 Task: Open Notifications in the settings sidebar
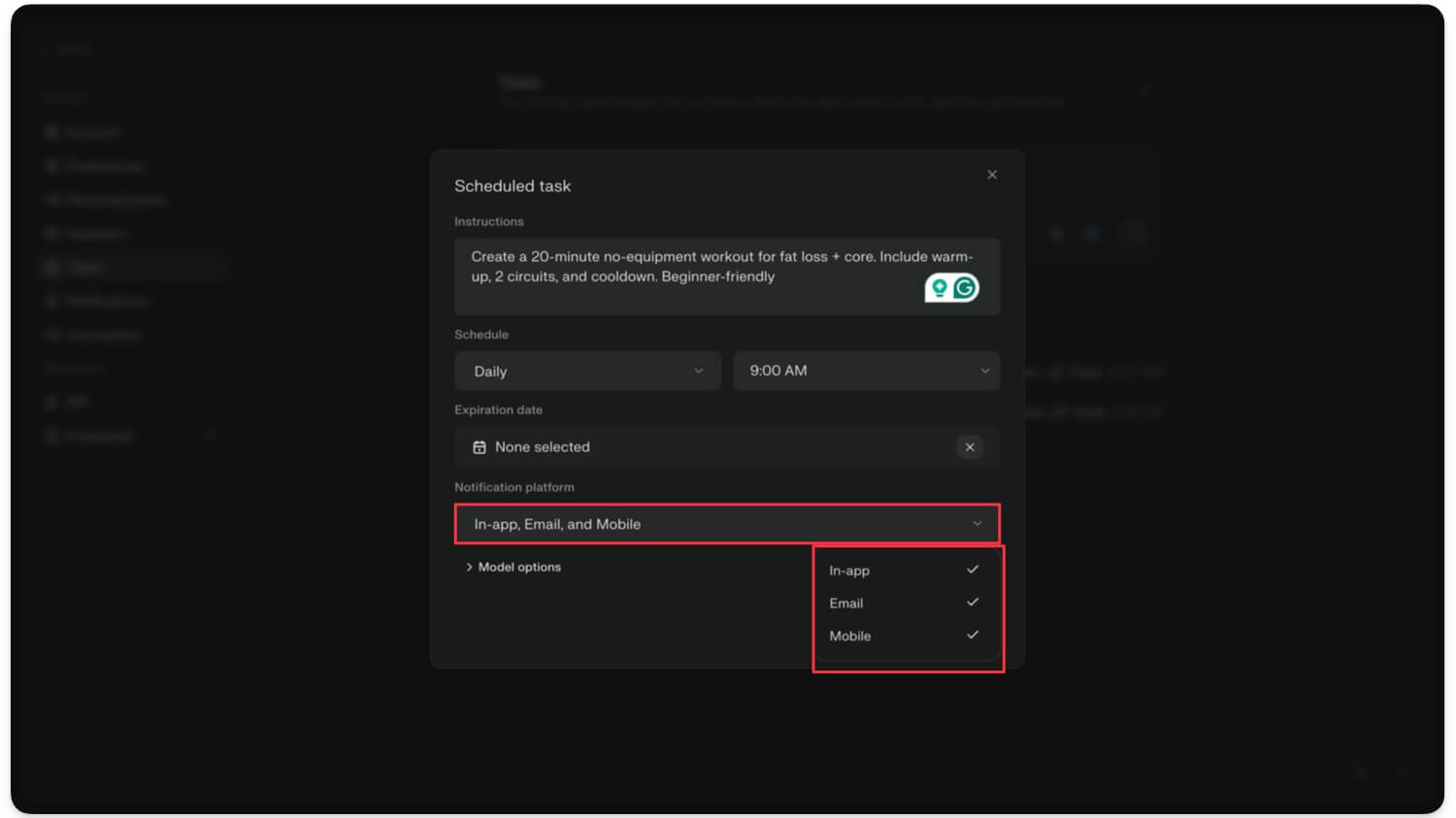(106, 301)
